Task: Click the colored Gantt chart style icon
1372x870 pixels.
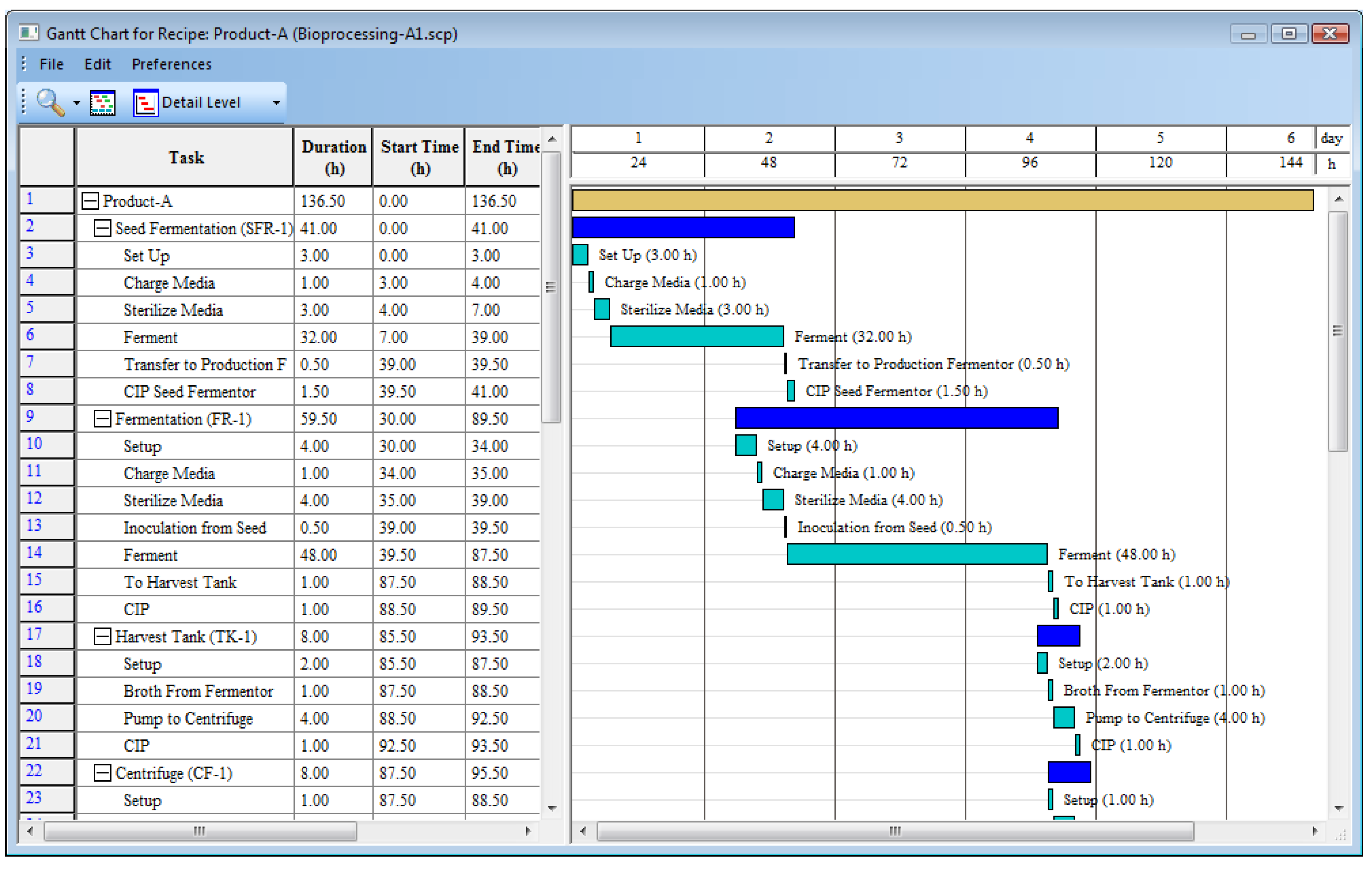Action: [102, 103]
